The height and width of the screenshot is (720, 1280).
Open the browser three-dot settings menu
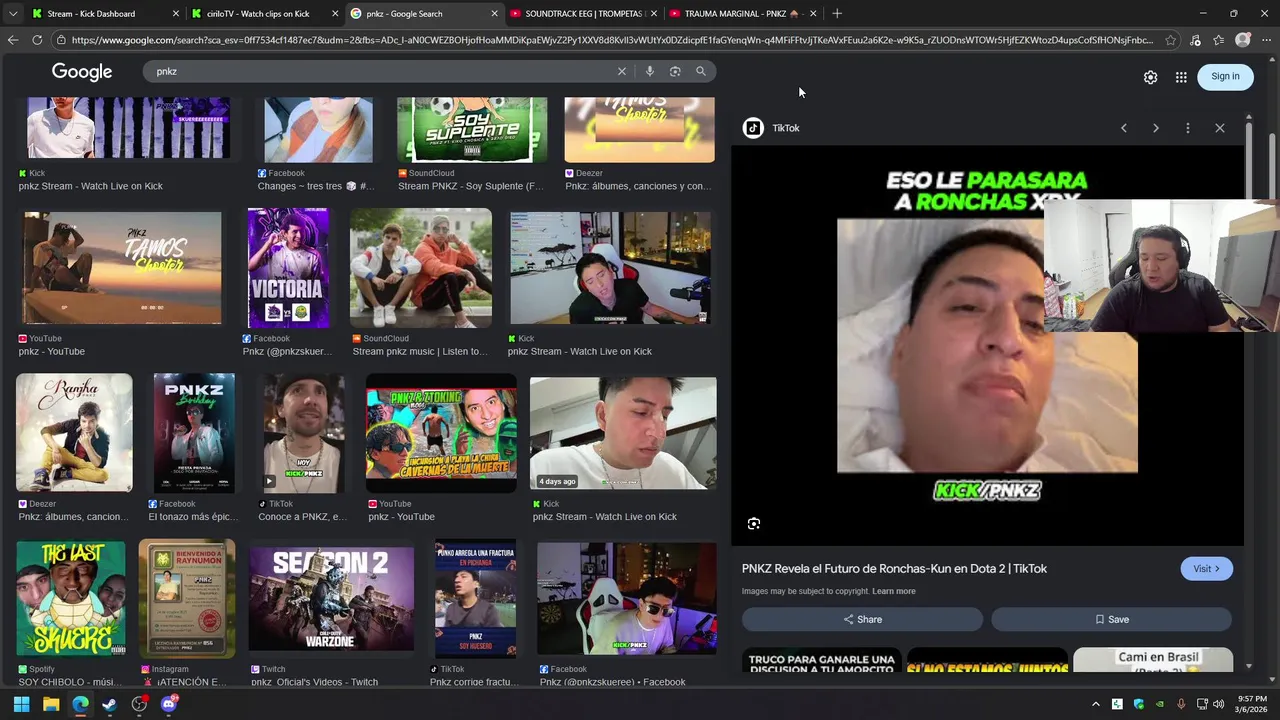click(1266, 40)
